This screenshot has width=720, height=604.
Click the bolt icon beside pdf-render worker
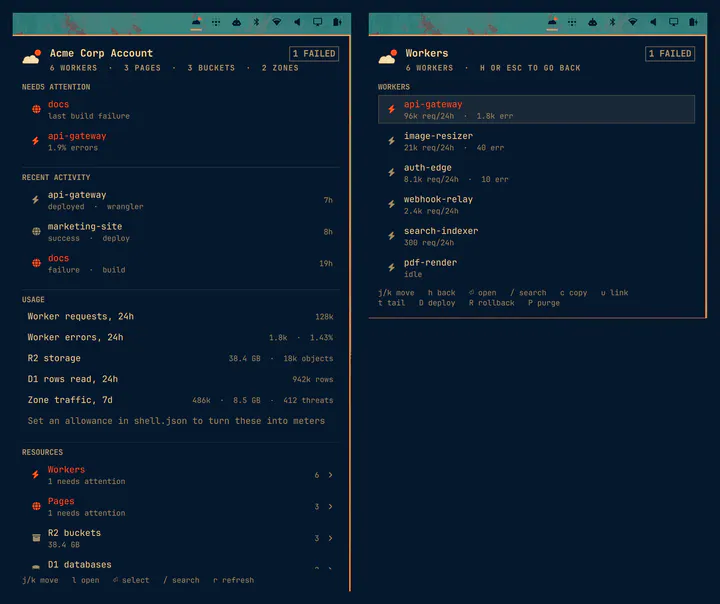click(x=391, y=267)
